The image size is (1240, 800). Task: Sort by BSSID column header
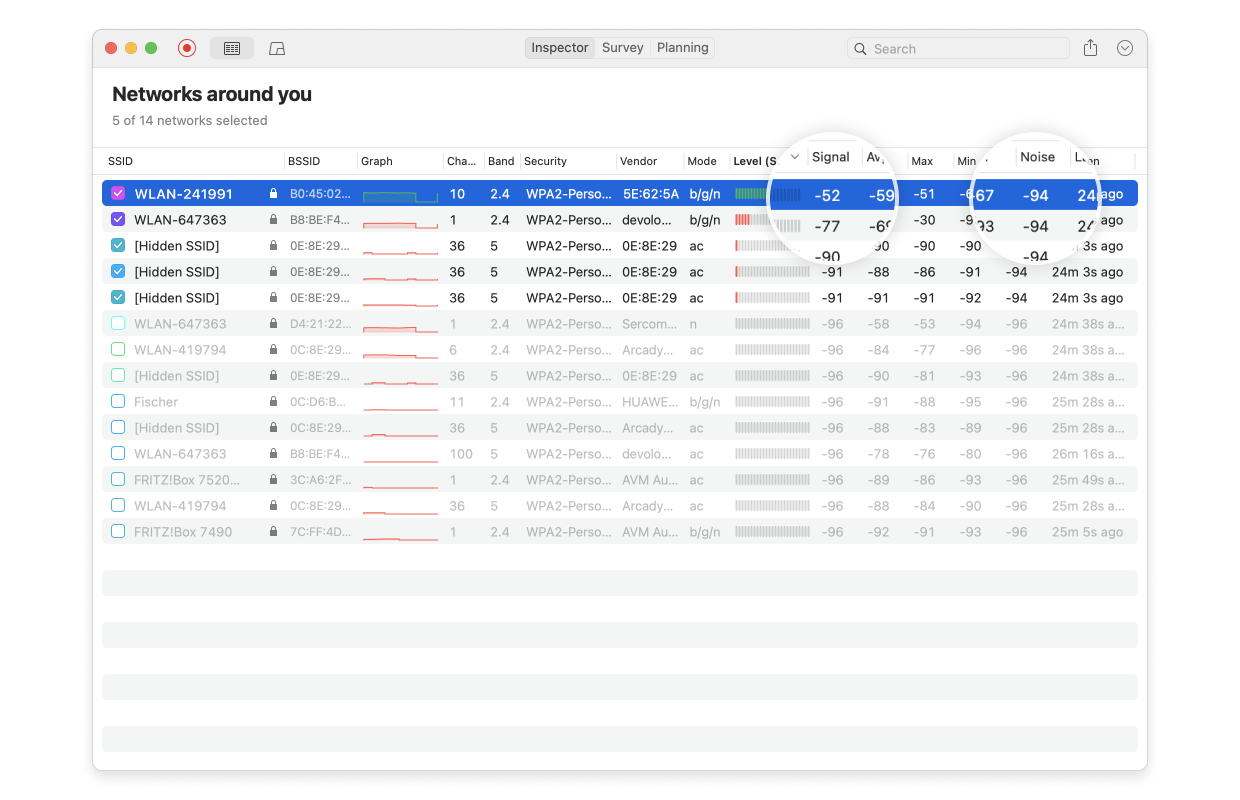304,161
